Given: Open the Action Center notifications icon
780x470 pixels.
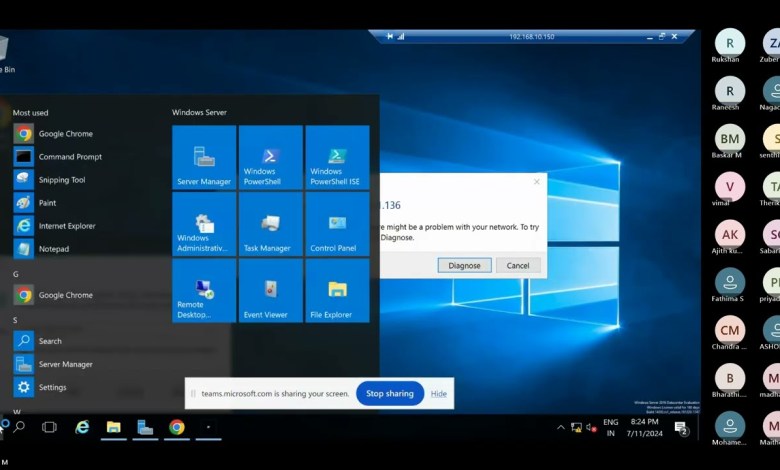Looking at the screenshot, I should (681, 428).
